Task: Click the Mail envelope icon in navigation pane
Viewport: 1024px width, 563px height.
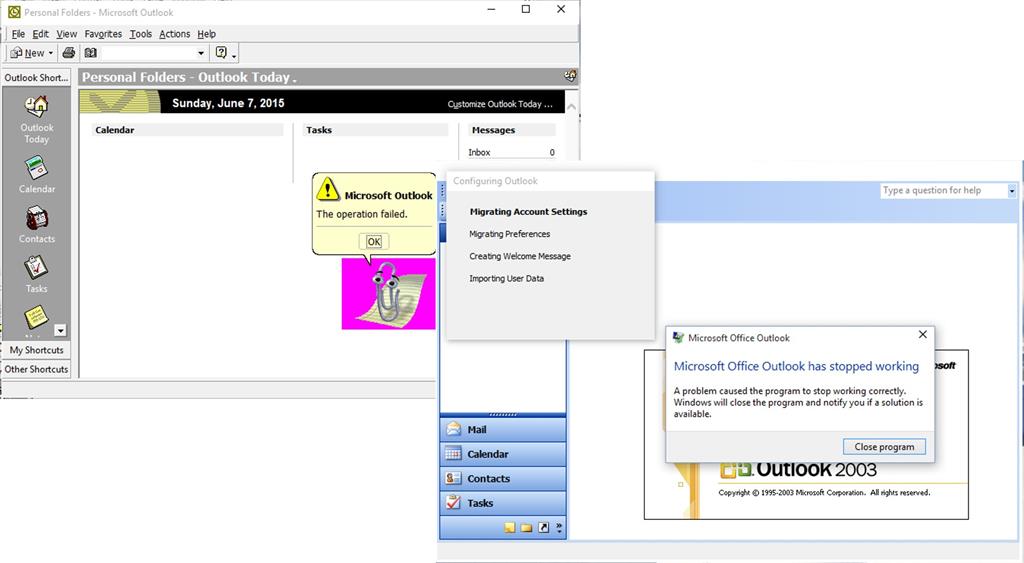Action: pyautogui.click(x=453, y=429)
